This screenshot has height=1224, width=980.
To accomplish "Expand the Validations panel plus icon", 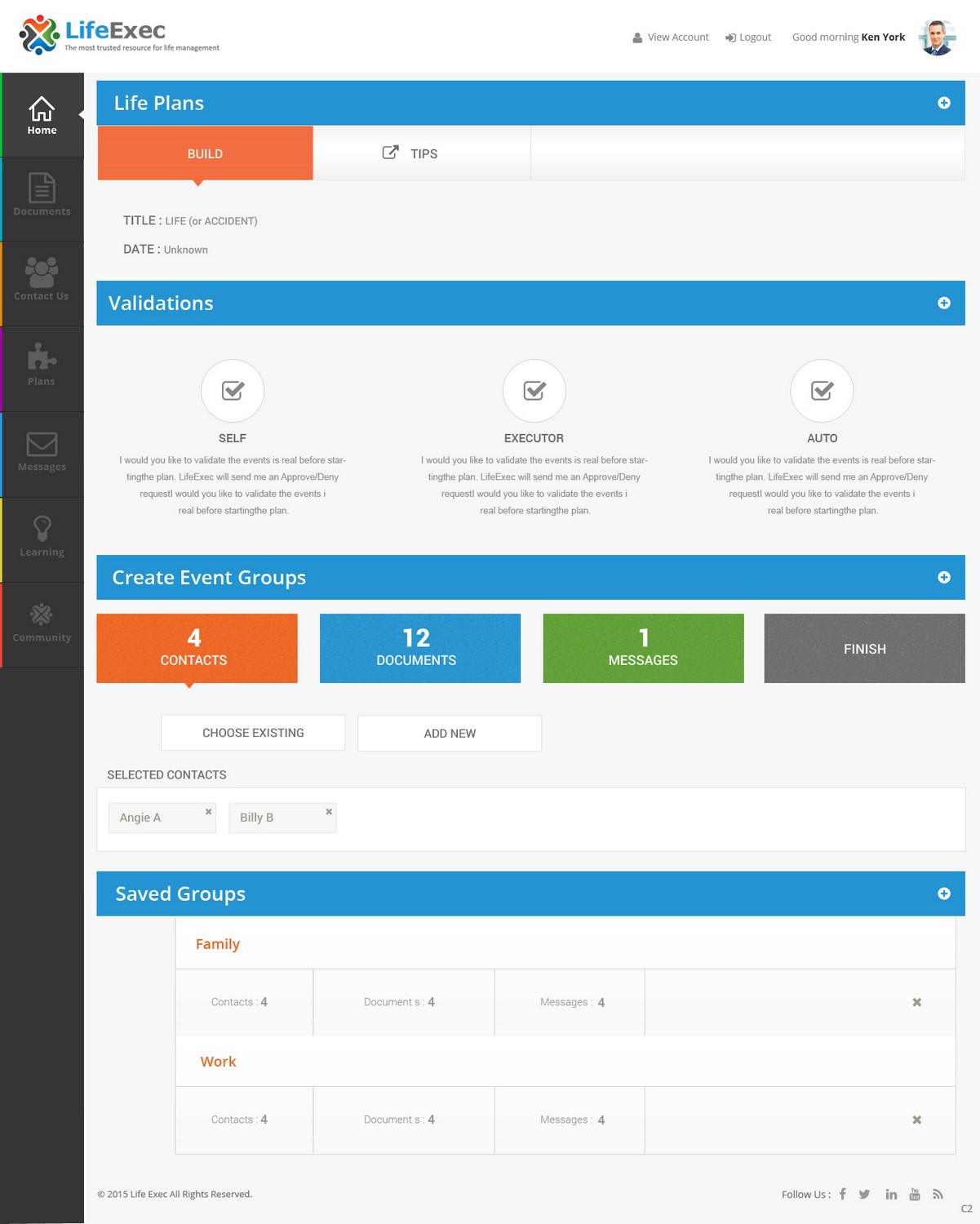I will tap(944, 303).
